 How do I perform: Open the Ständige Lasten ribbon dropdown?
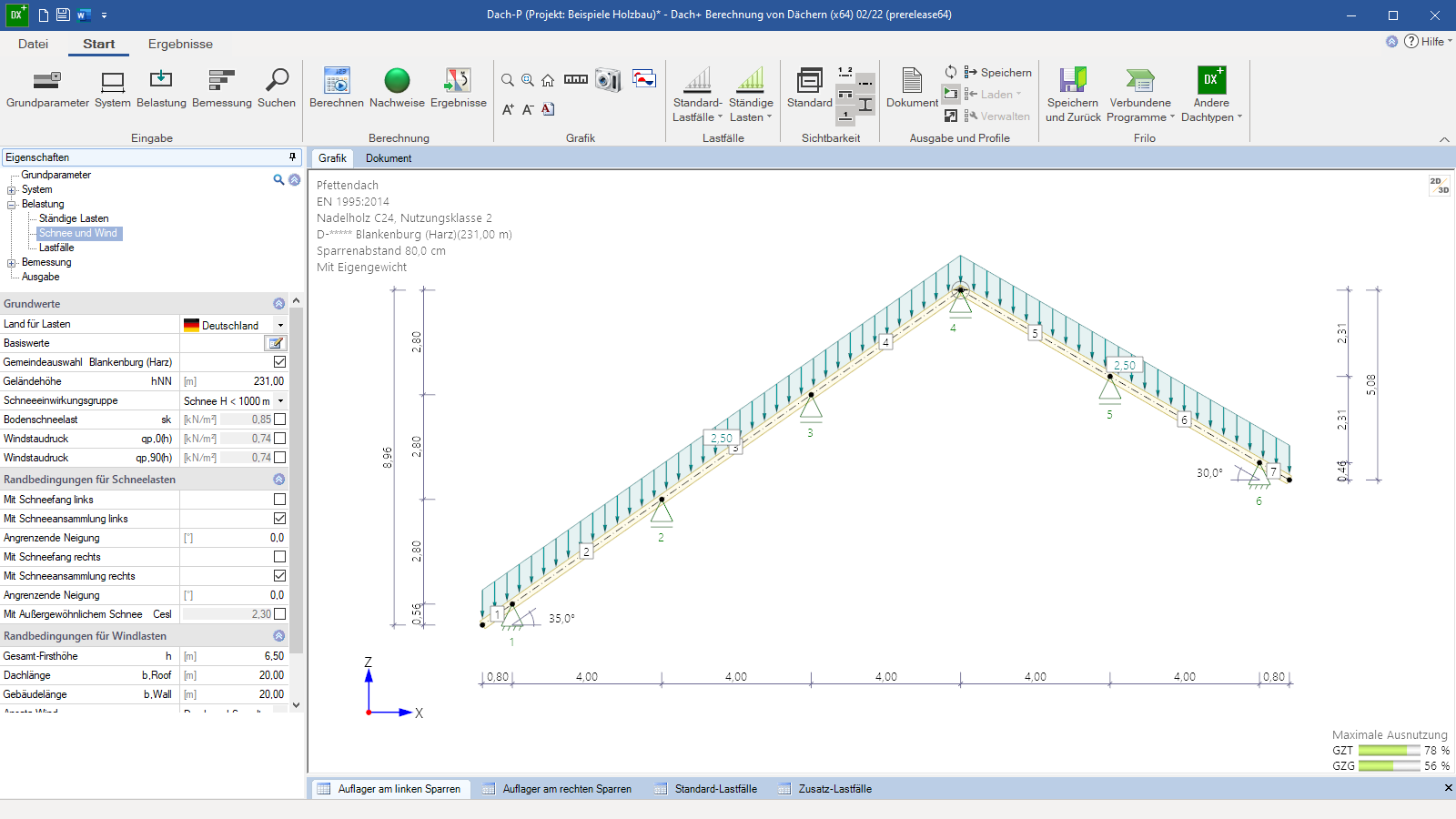point(751,95)
